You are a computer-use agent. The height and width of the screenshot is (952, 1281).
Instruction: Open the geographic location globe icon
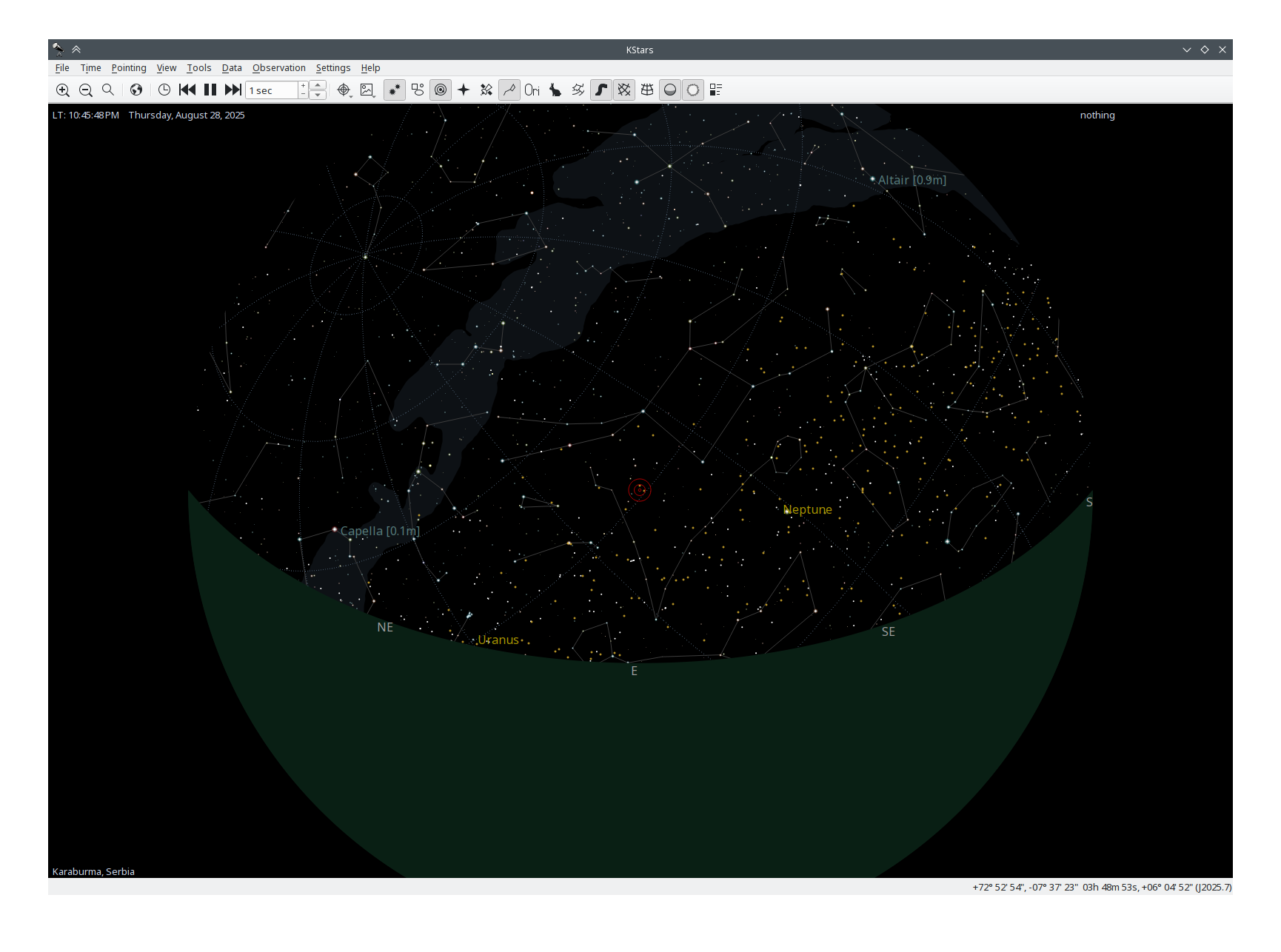tap(136, 90)
